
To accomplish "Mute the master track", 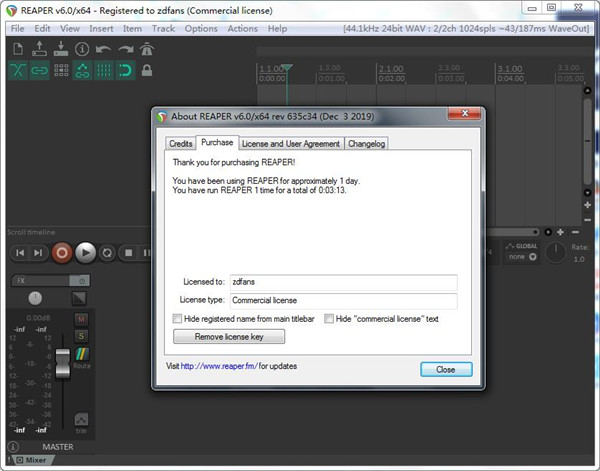I will [x=82, y=319].
